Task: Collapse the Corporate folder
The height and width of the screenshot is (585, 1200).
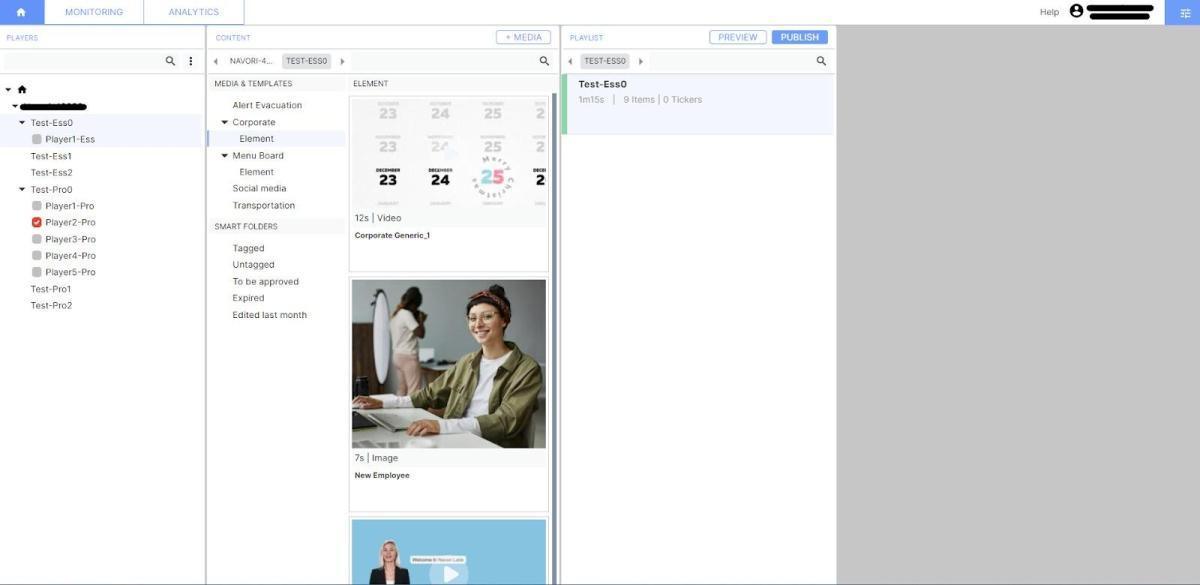Action: 224,122
